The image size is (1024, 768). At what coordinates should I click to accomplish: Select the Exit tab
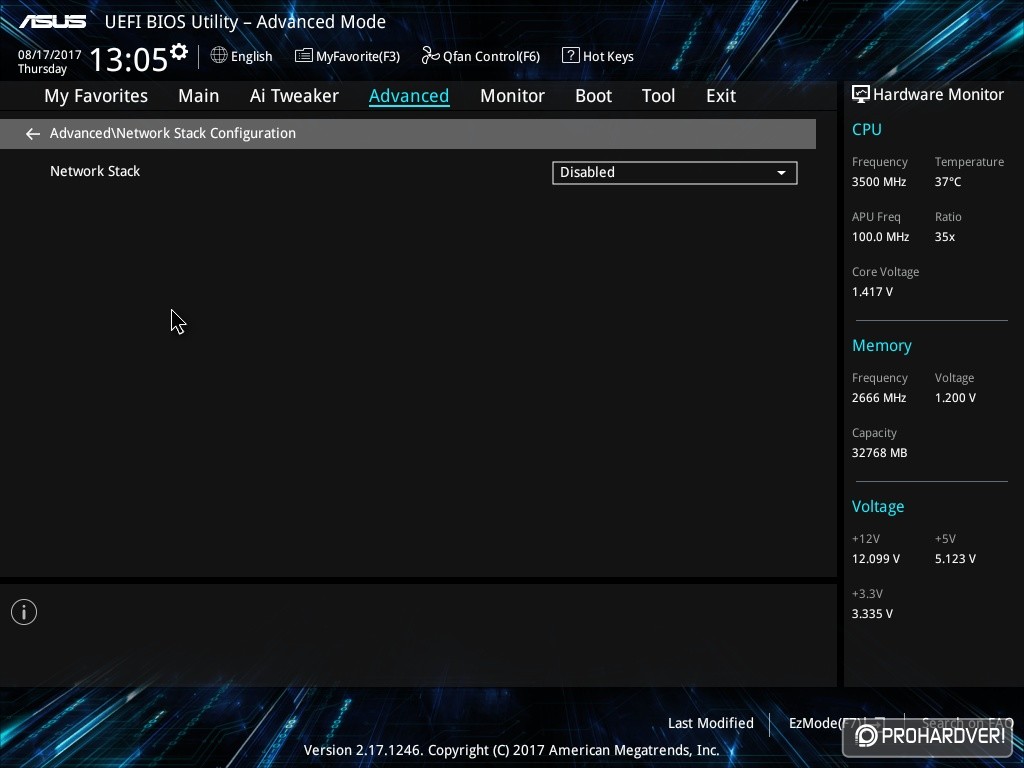[x=721, y=96]
